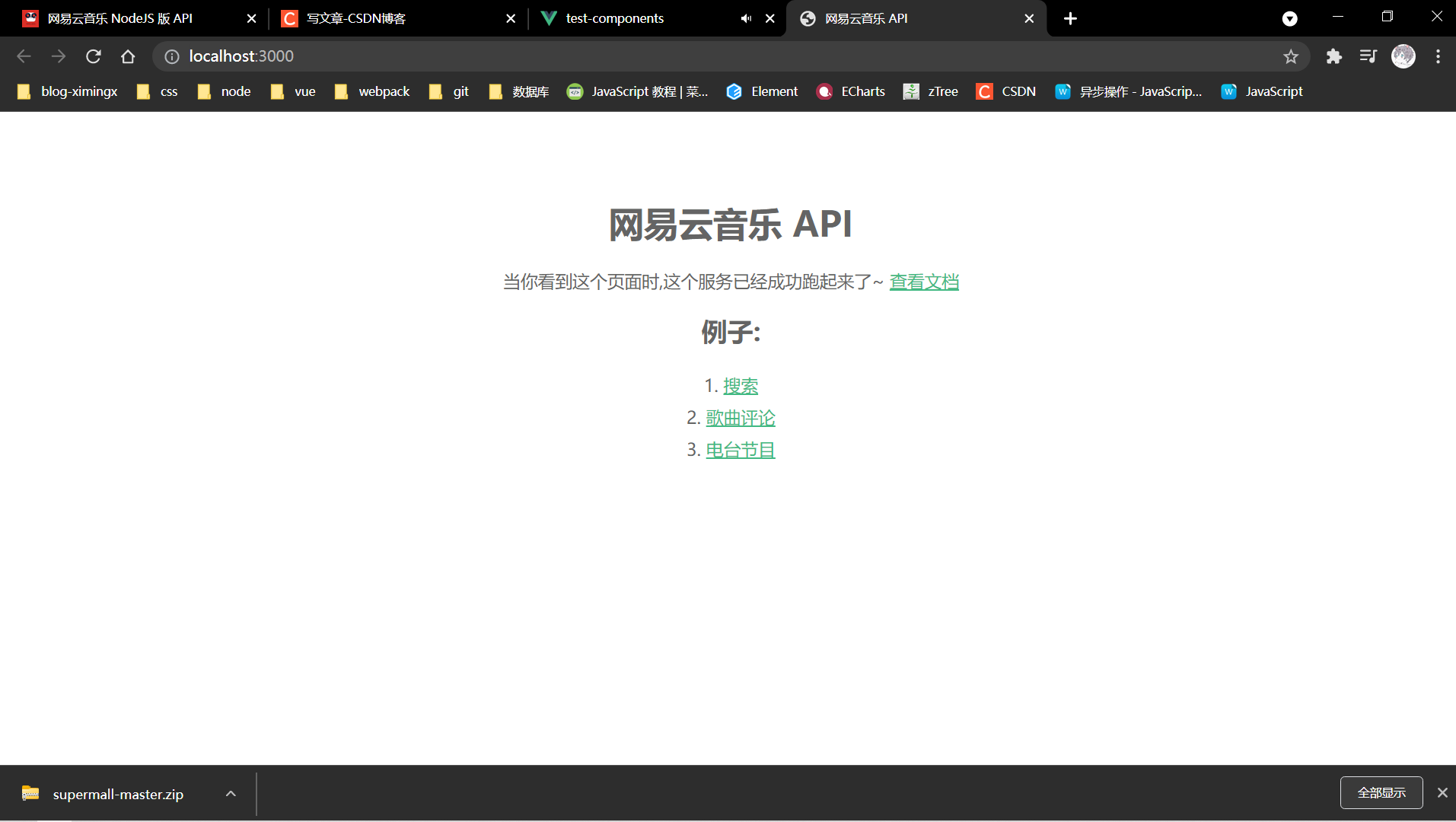Screen dimensions: 1456x822
Task: Open the JavaScript 教程 bookmark
Action: (x=638, y=91)
